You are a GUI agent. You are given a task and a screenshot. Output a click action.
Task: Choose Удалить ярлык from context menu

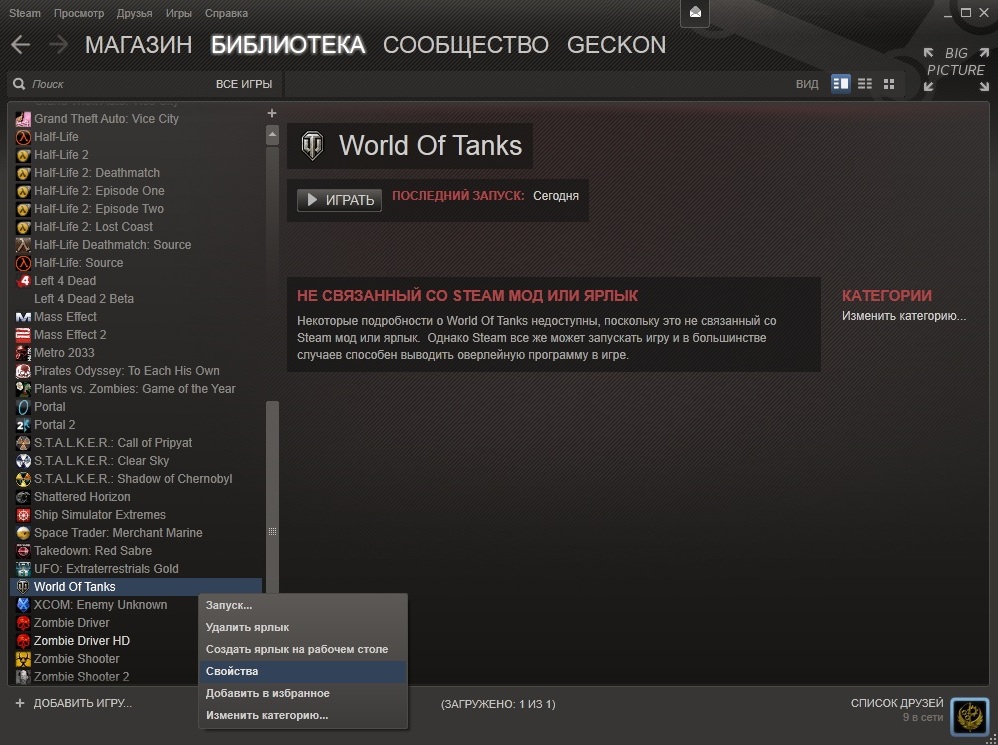point(303,627)
